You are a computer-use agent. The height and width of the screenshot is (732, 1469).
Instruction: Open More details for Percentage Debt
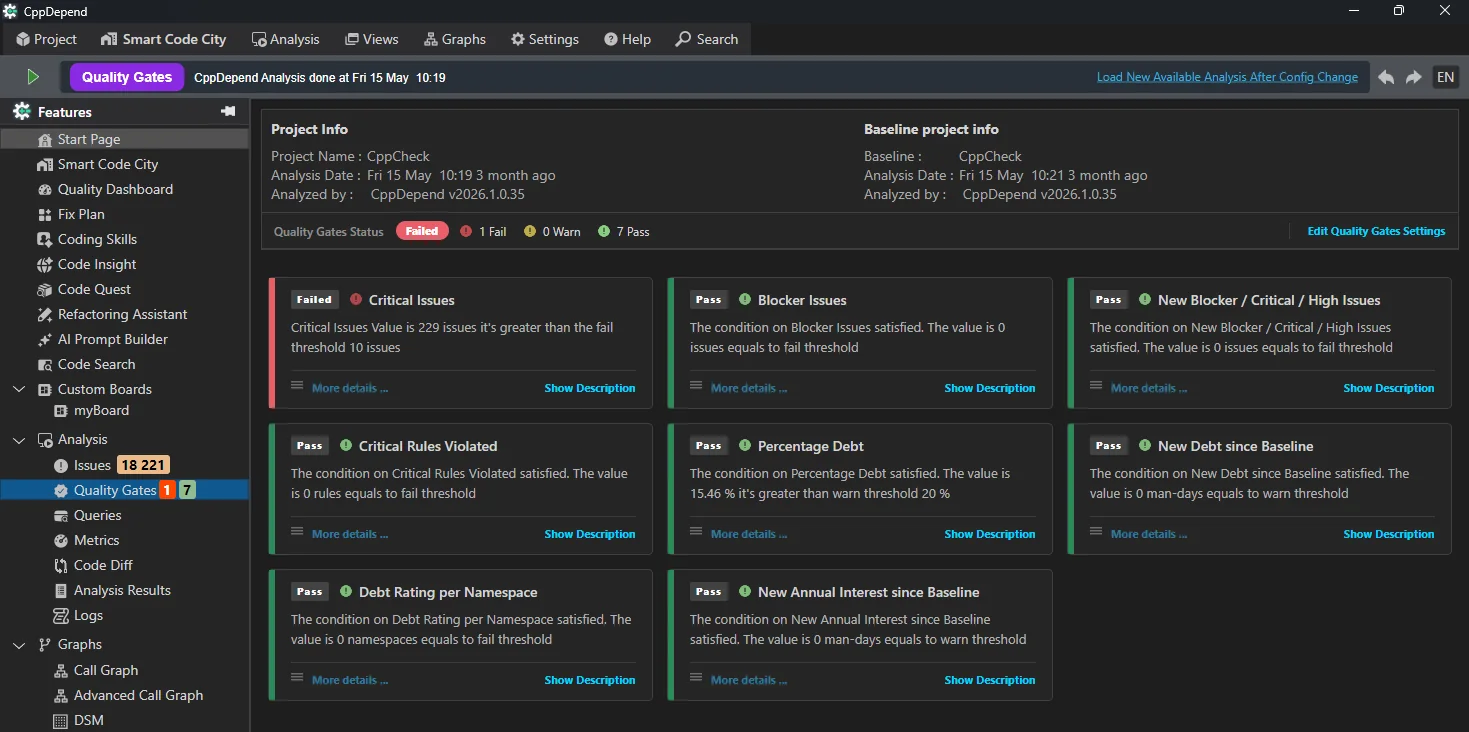[x=749, y=534]
